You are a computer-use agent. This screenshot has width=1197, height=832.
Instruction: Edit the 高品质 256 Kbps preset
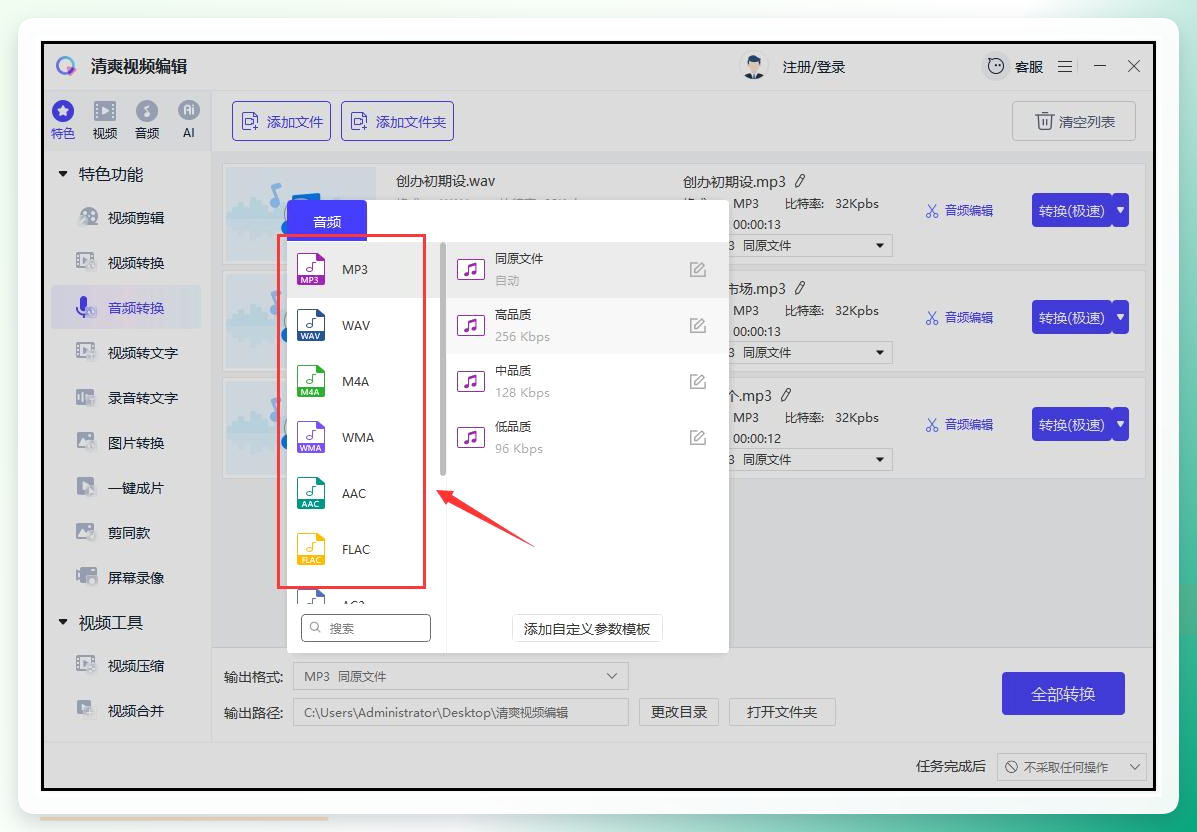click(697, 325)
